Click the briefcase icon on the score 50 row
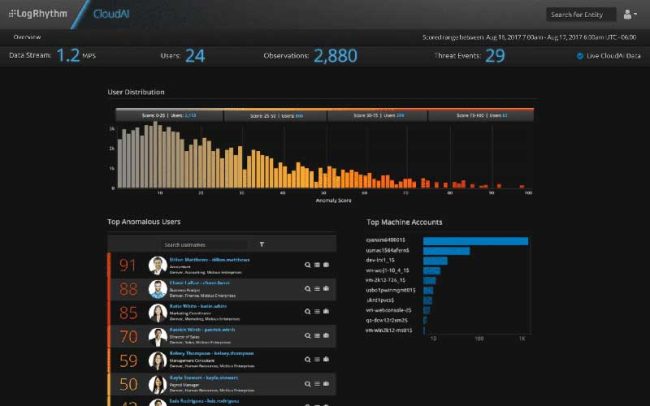Image resolution: width=650 pixels, height=406 pixels. [325, 385]
